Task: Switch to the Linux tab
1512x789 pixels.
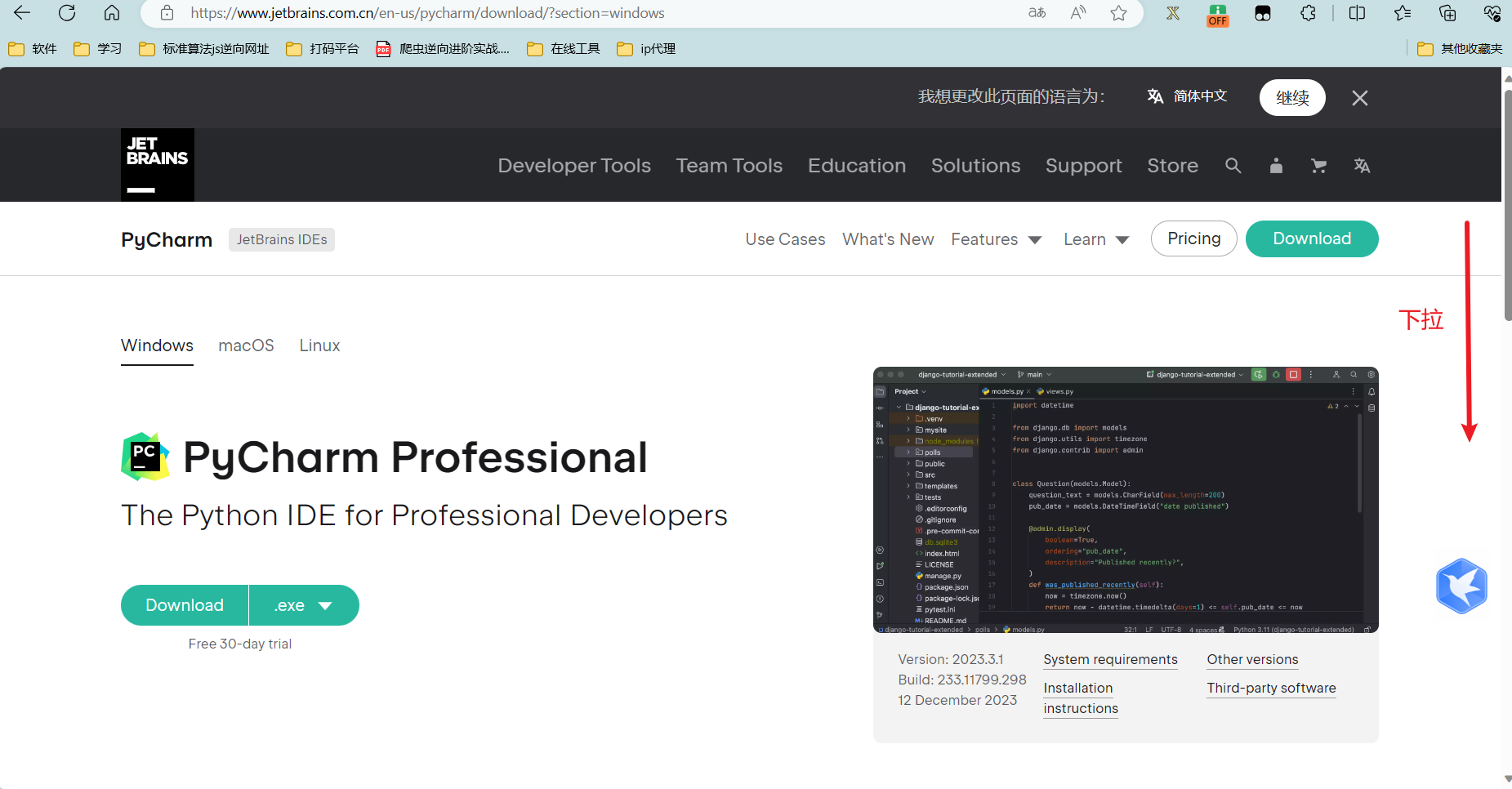Action: [x=319, y=345]
